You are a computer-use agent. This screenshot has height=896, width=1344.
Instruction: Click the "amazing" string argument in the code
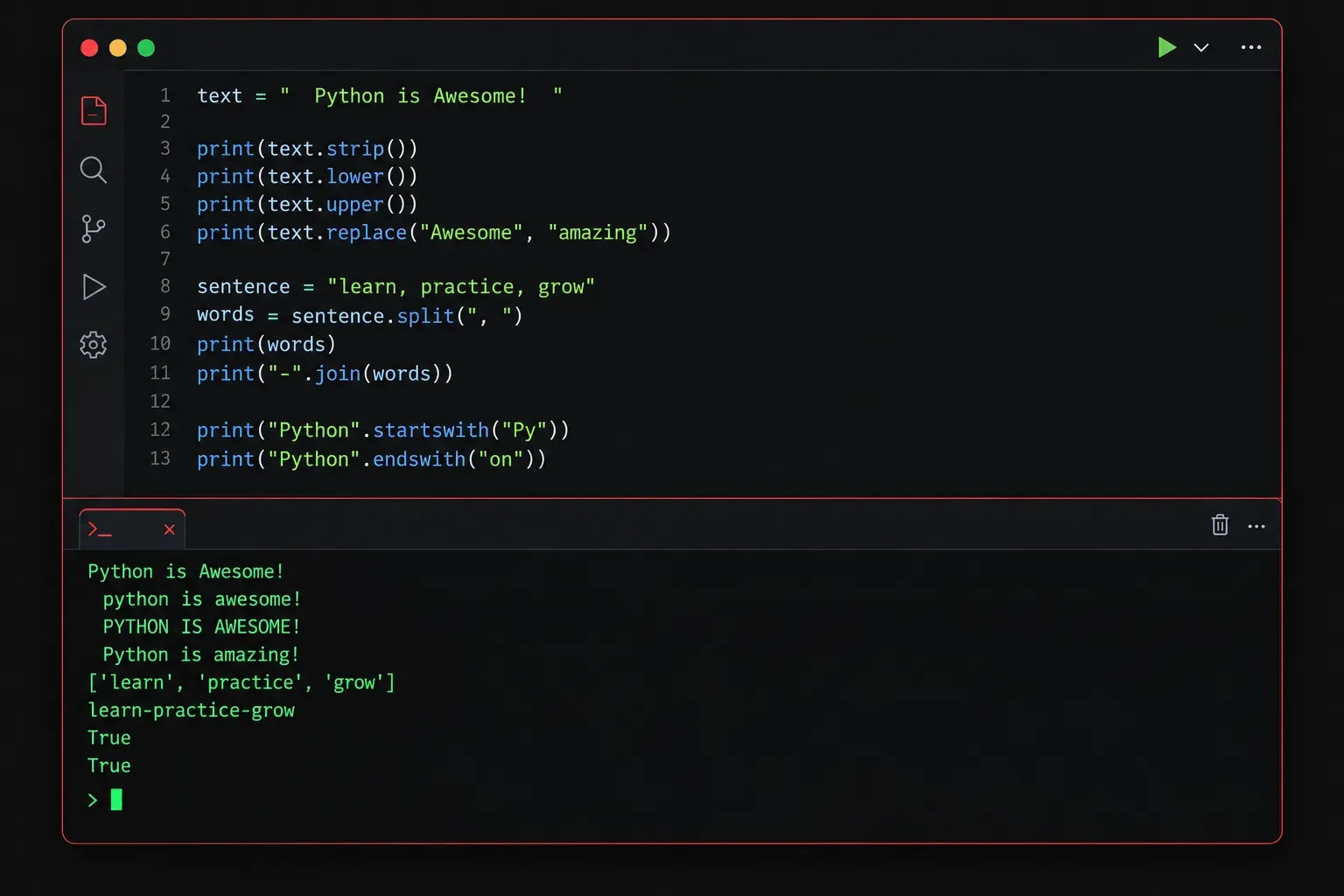point(598,233)
